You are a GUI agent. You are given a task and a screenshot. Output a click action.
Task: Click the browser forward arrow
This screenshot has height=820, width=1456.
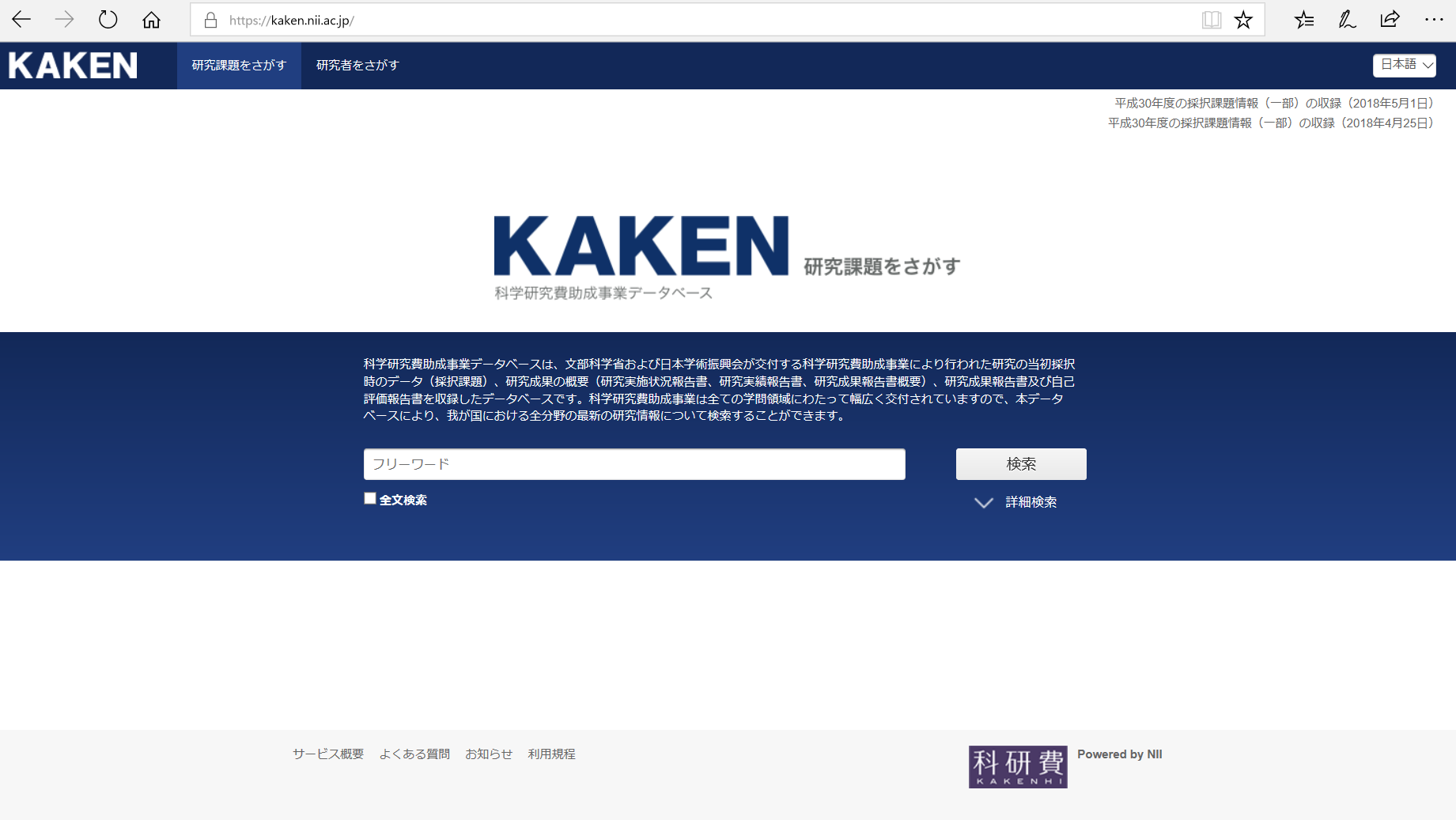coord(64,20)
